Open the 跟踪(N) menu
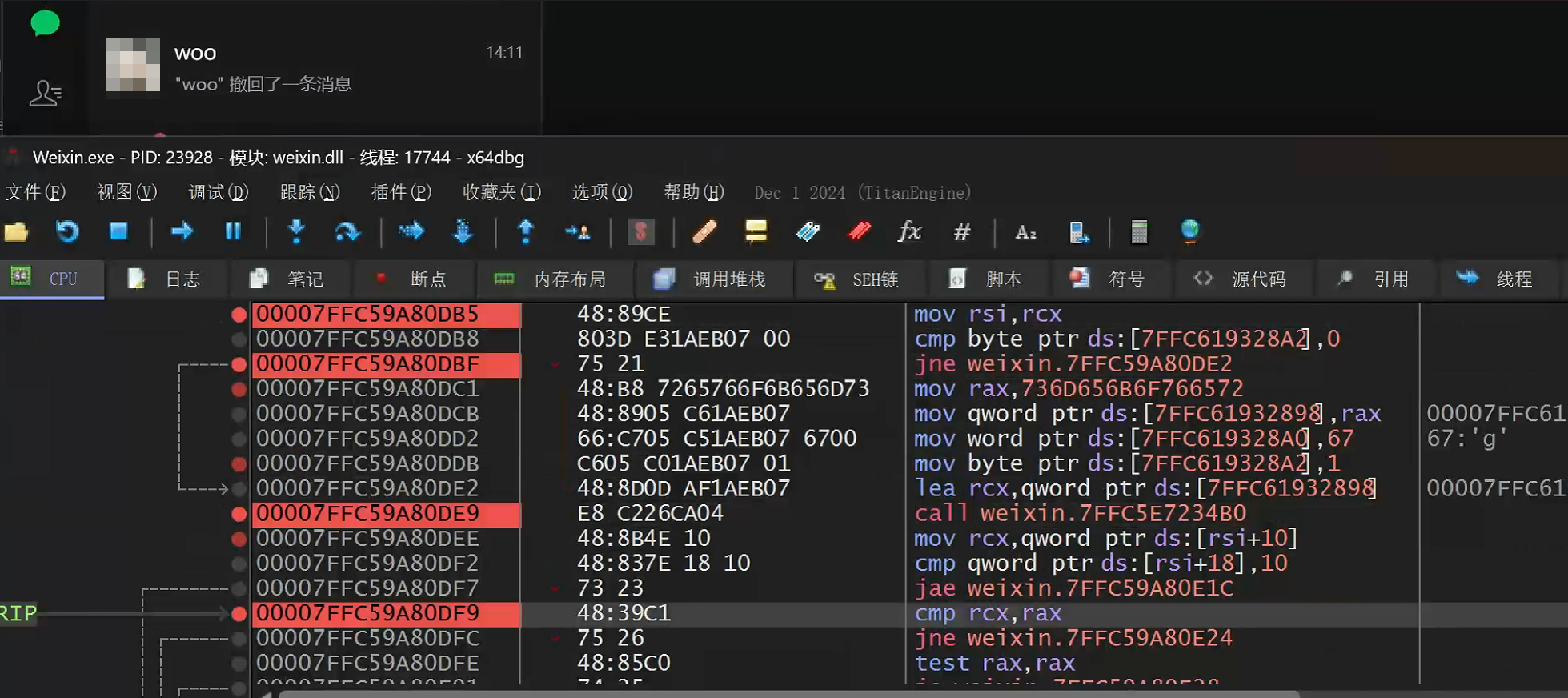Image resolution: width=1568 pixels, height=698 pixels. (x=310, y=192)
